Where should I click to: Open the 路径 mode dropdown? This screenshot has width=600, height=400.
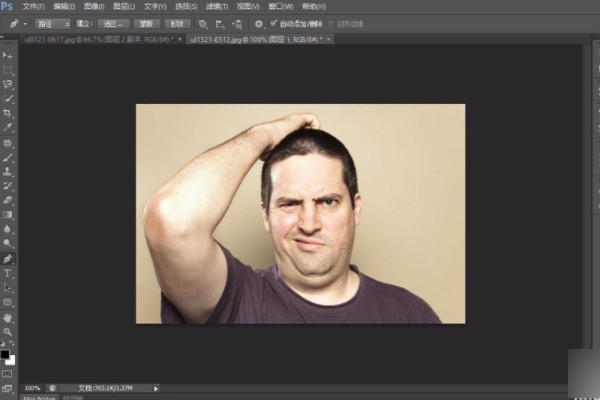[x=53, y=24]
